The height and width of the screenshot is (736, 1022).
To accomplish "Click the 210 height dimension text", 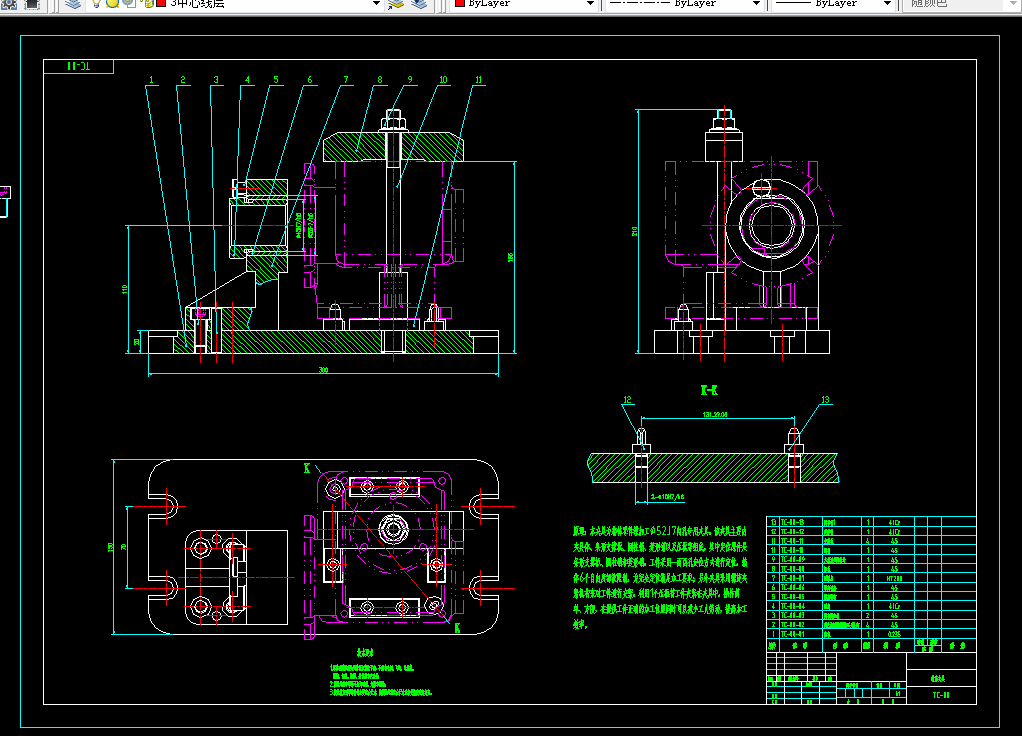I will tap(634, 231).
